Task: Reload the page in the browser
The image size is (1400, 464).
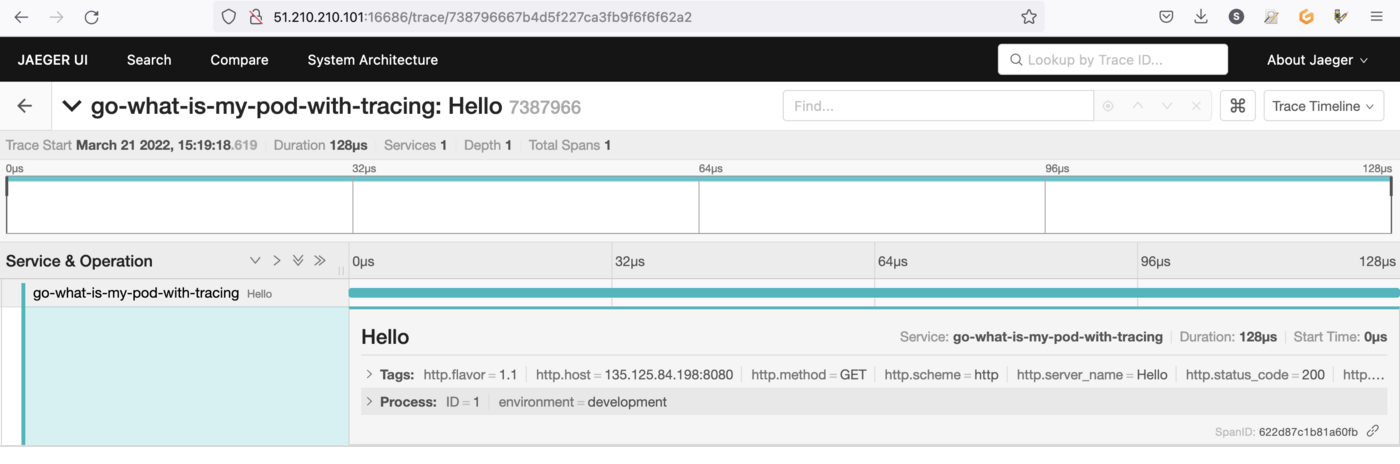Action: (91, 17)
